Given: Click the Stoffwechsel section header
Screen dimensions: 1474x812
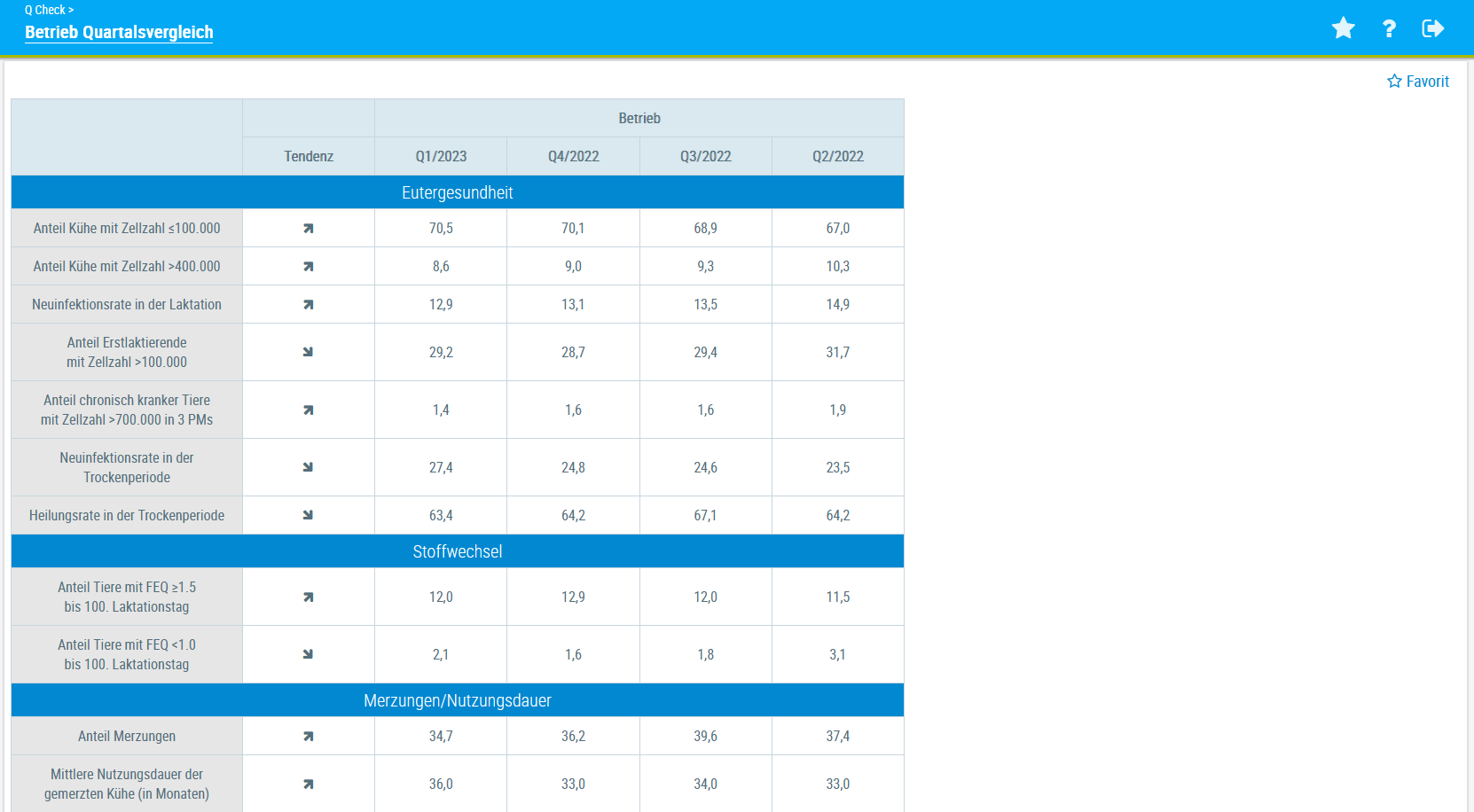Looking at the screenshot, I should (457, 551).
